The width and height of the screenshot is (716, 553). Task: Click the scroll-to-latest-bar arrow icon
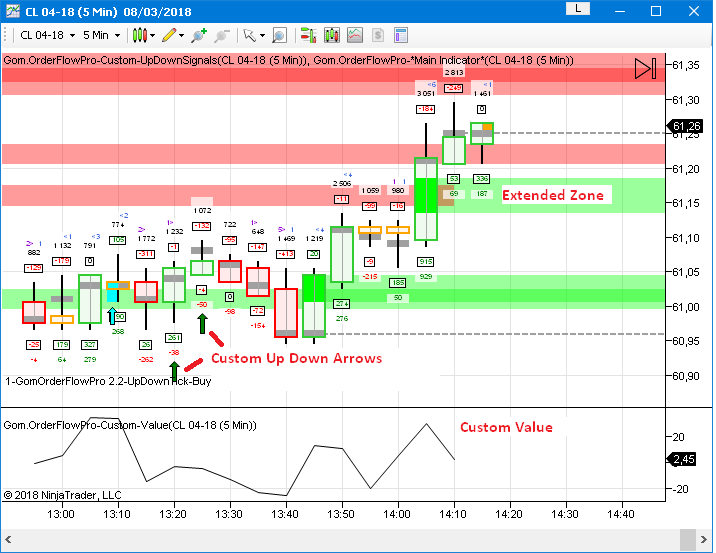(645, 68)
